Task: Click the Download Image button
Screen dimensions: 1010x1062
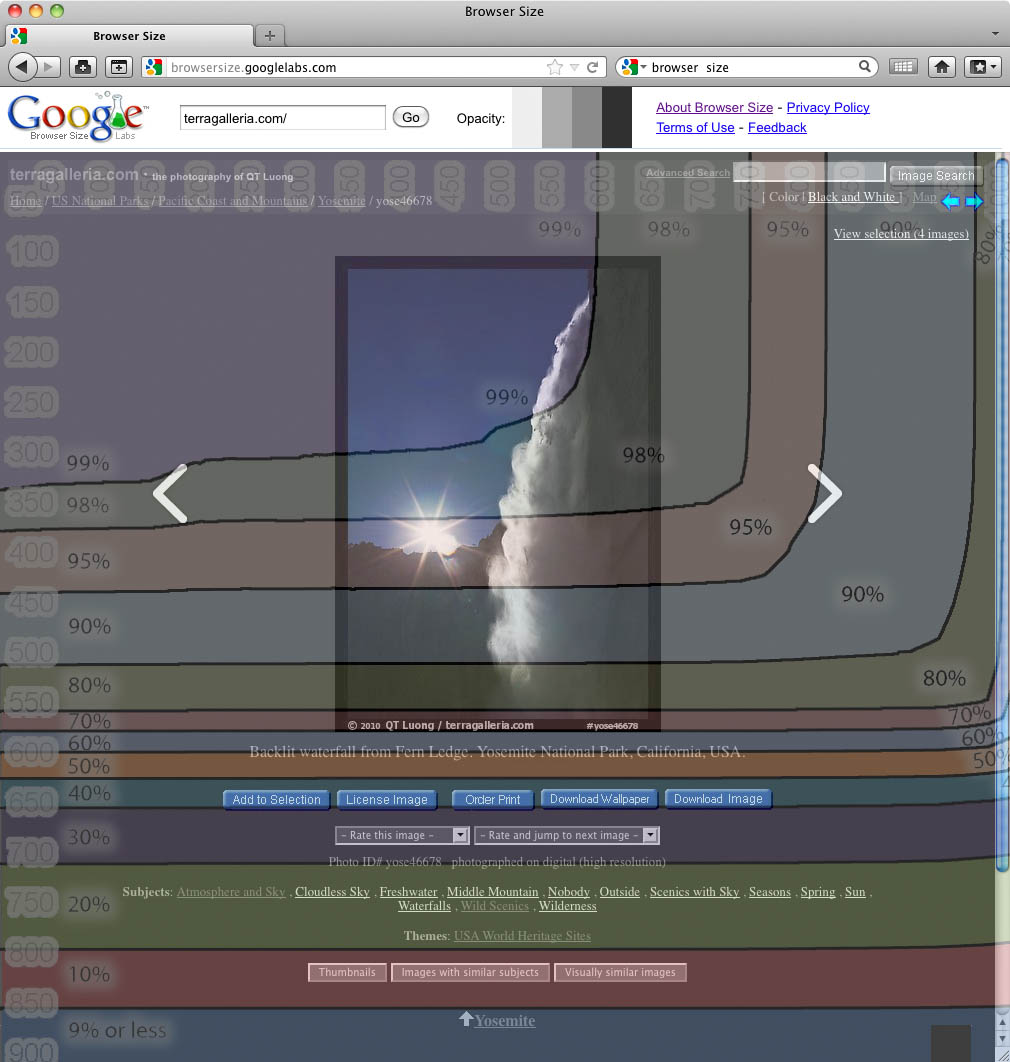Action: coord(718,799)
